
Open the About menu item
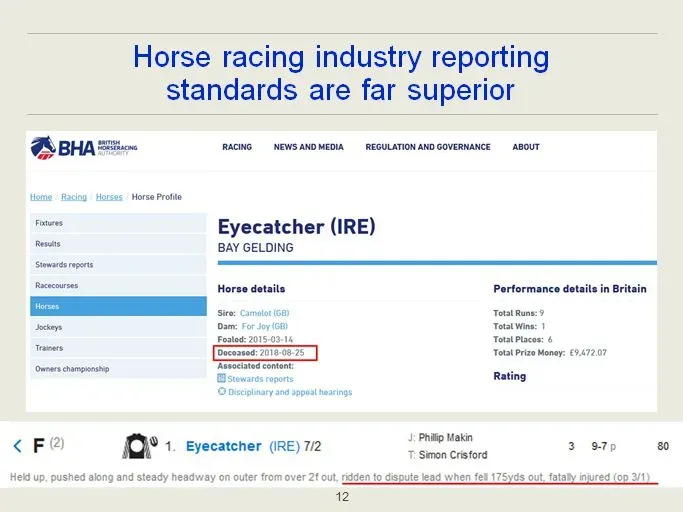[x=526, y=147]
